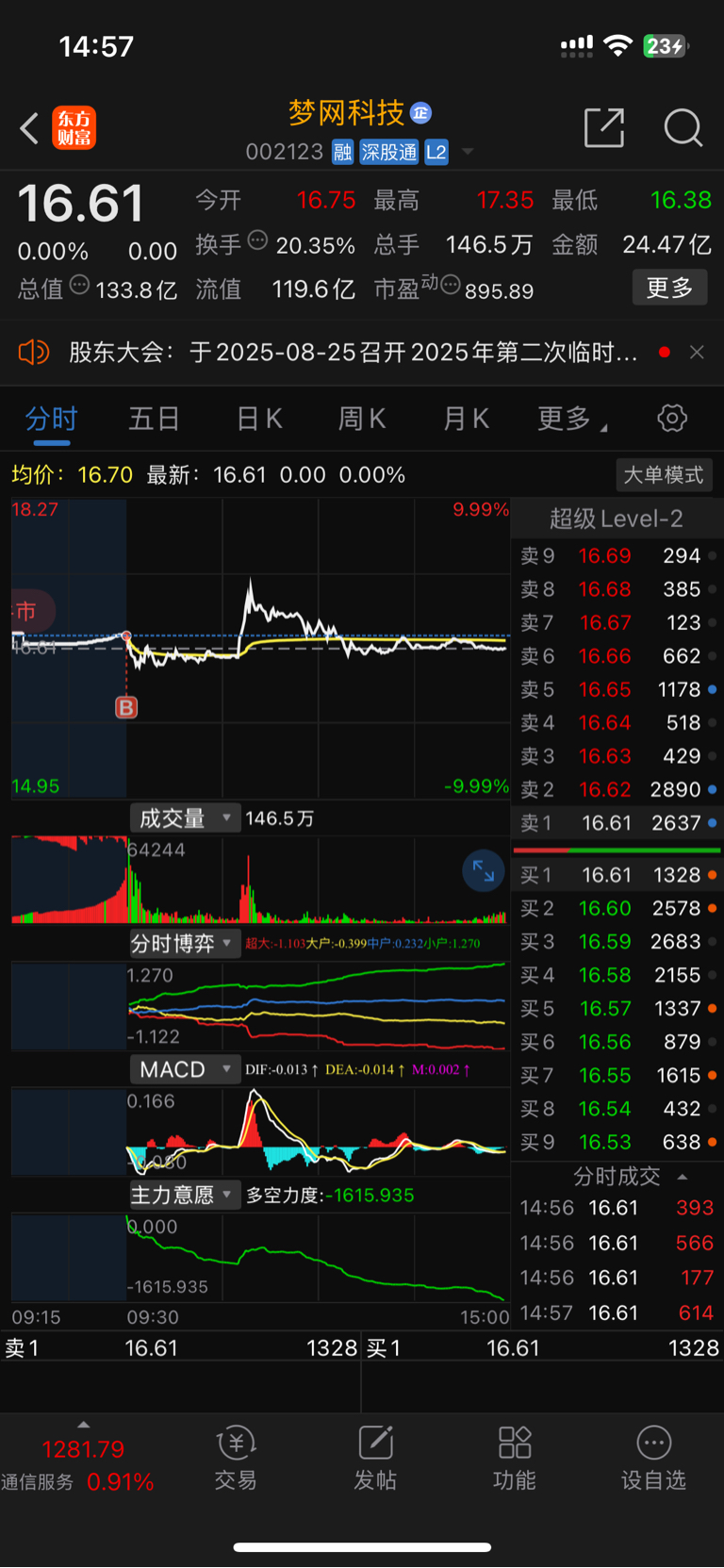
Task: Open the 功能 functions menu
Action: point(515,1458)
